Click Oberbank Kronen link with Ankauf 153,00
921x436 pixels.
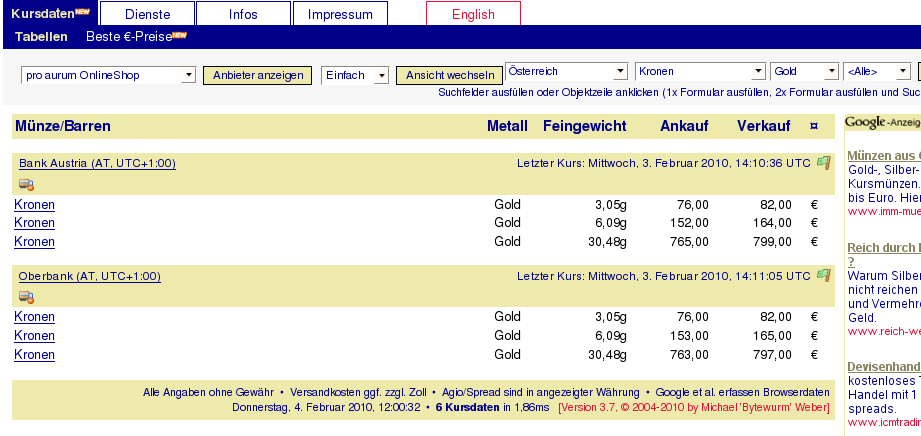[35, 336]
